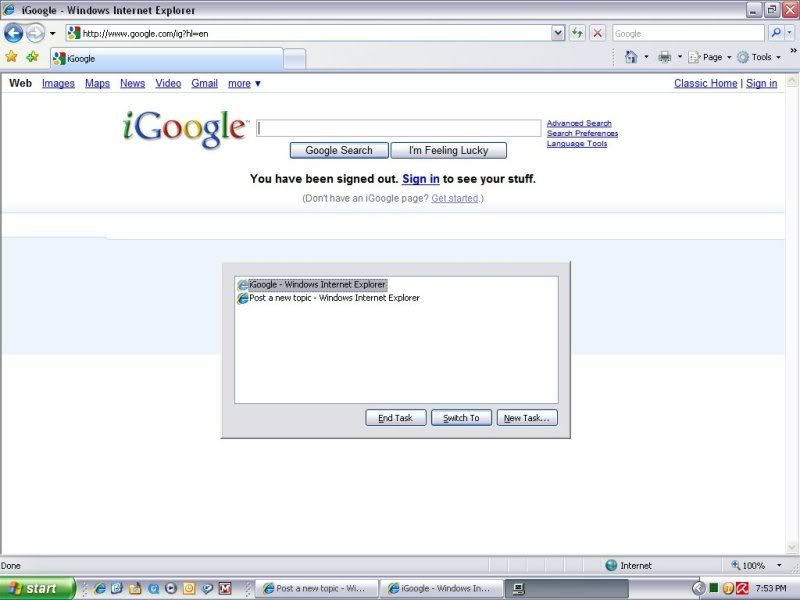Open Language Tools link

pos(577,144)
